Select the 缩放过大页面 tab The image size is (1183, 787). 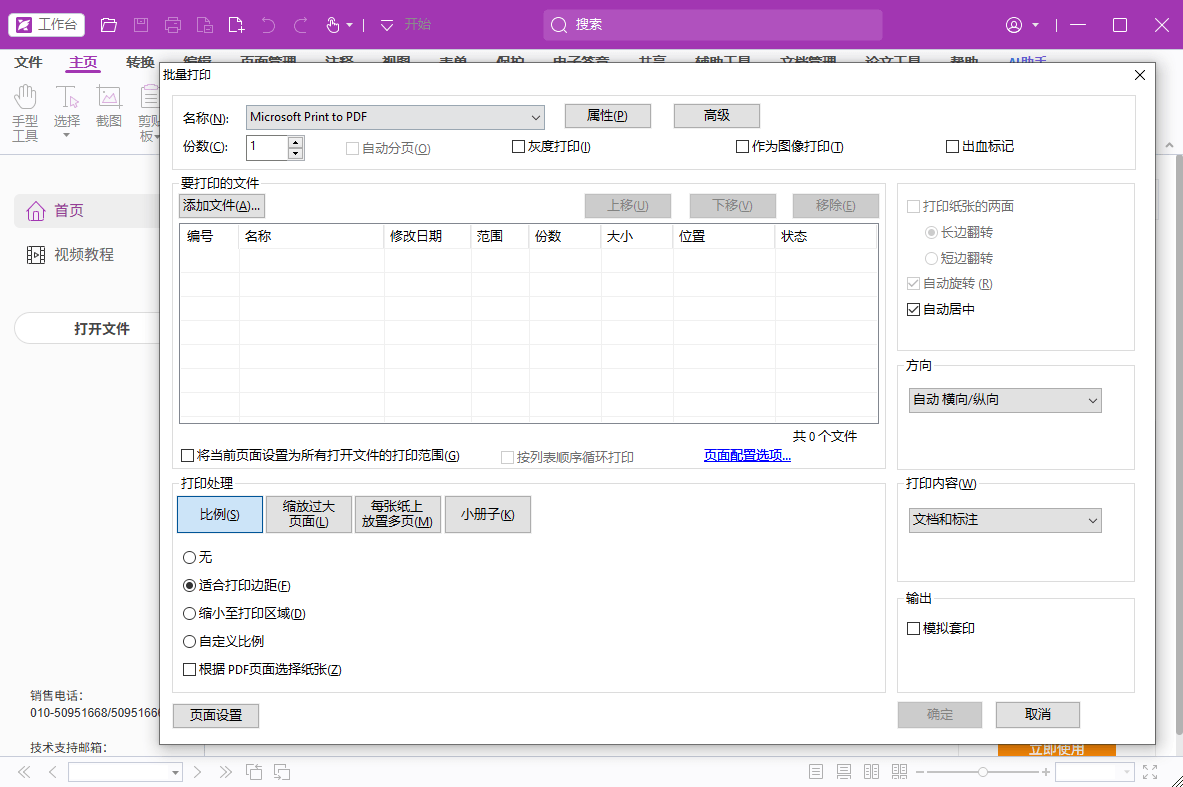[x=309, y=515]
